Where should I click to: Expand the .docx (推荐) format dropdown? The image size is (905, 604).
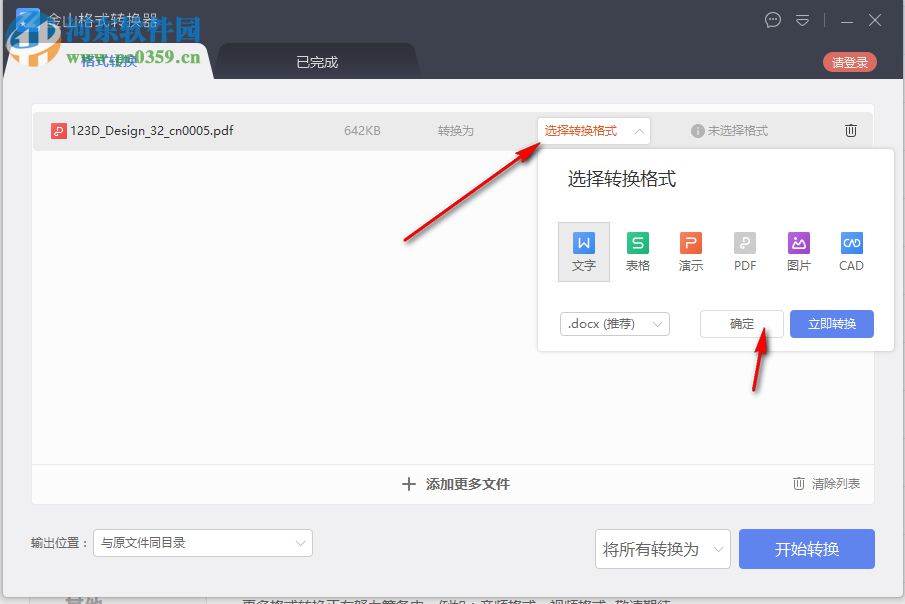[x=615, y=324]
